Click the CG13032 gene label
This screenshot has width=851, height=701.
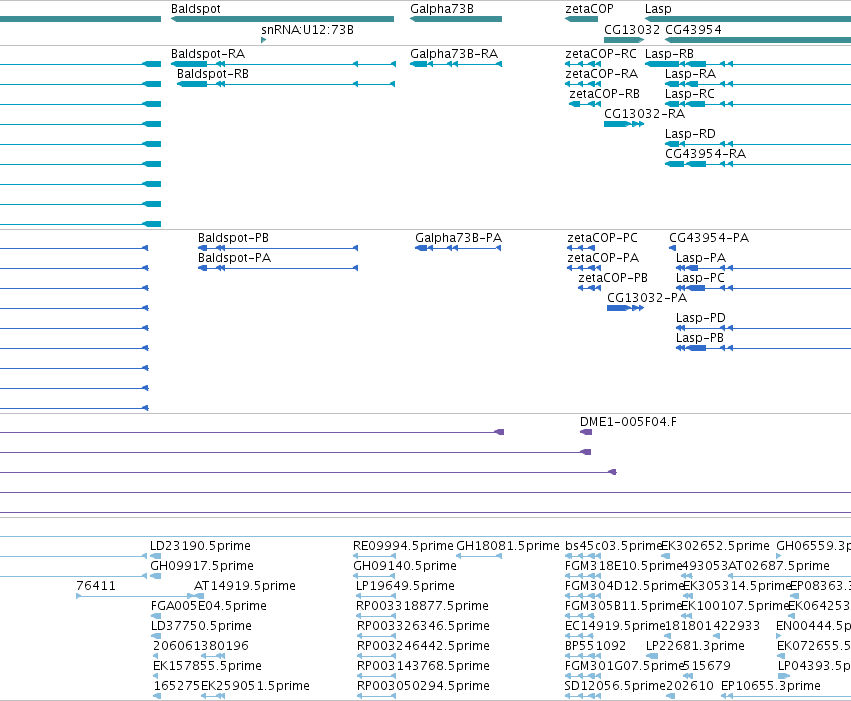coord(632,30)
